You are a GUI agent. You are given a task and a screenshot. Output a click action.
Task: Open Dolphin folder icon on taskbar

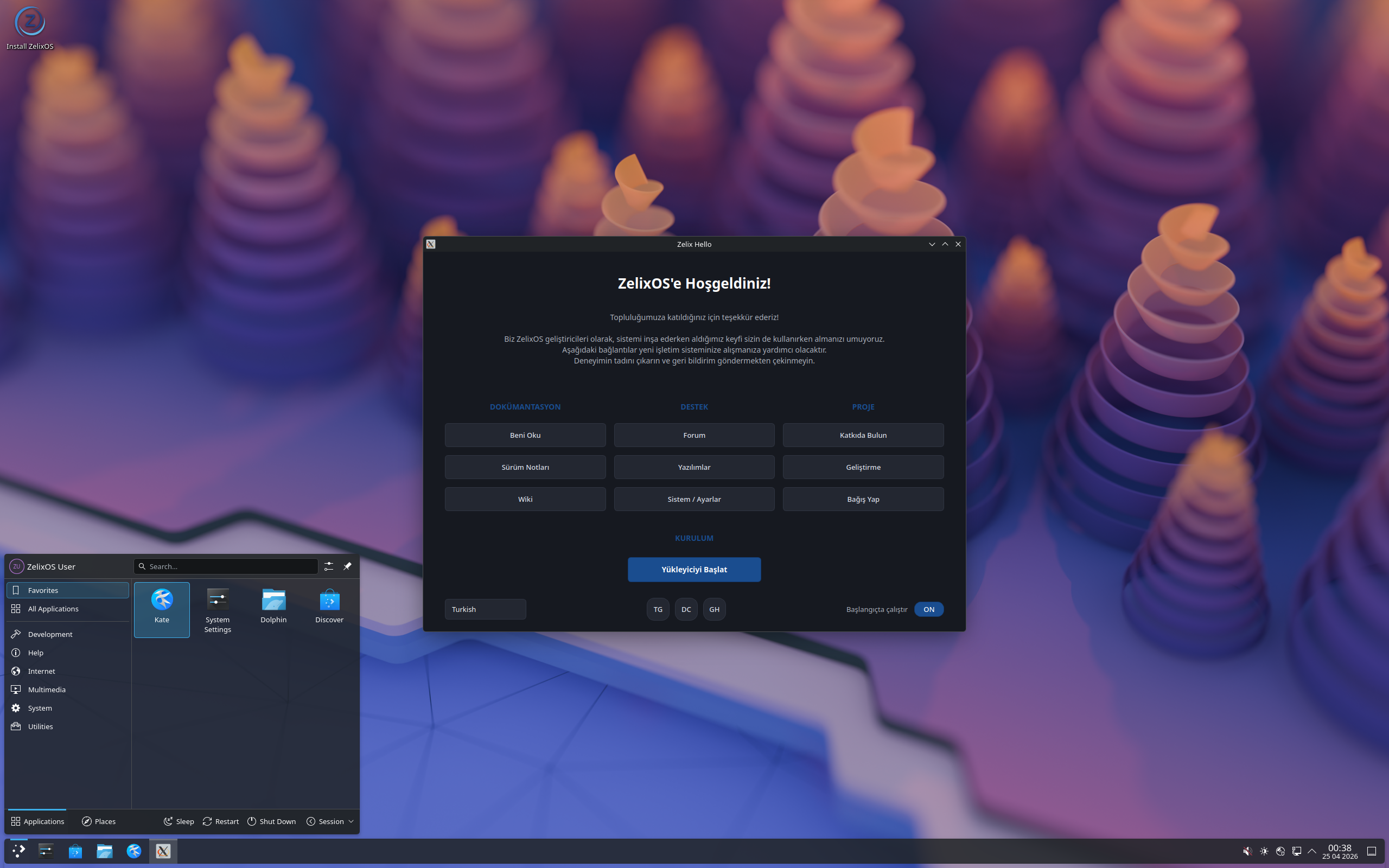(x=105, y=851)
